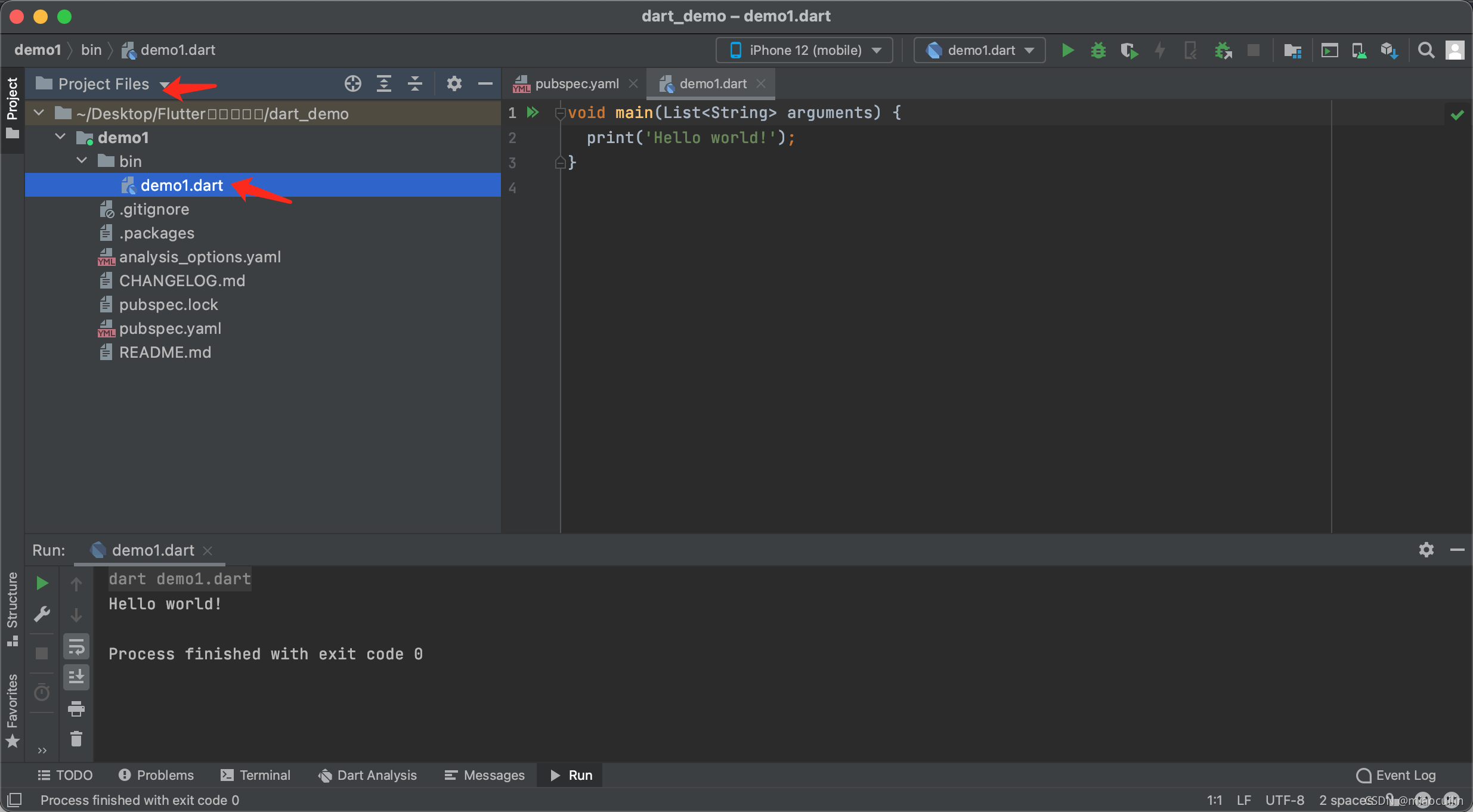1473x812 pixels.
Task: Toggle soft-wrap in Run console
Action: click(76, 646)
